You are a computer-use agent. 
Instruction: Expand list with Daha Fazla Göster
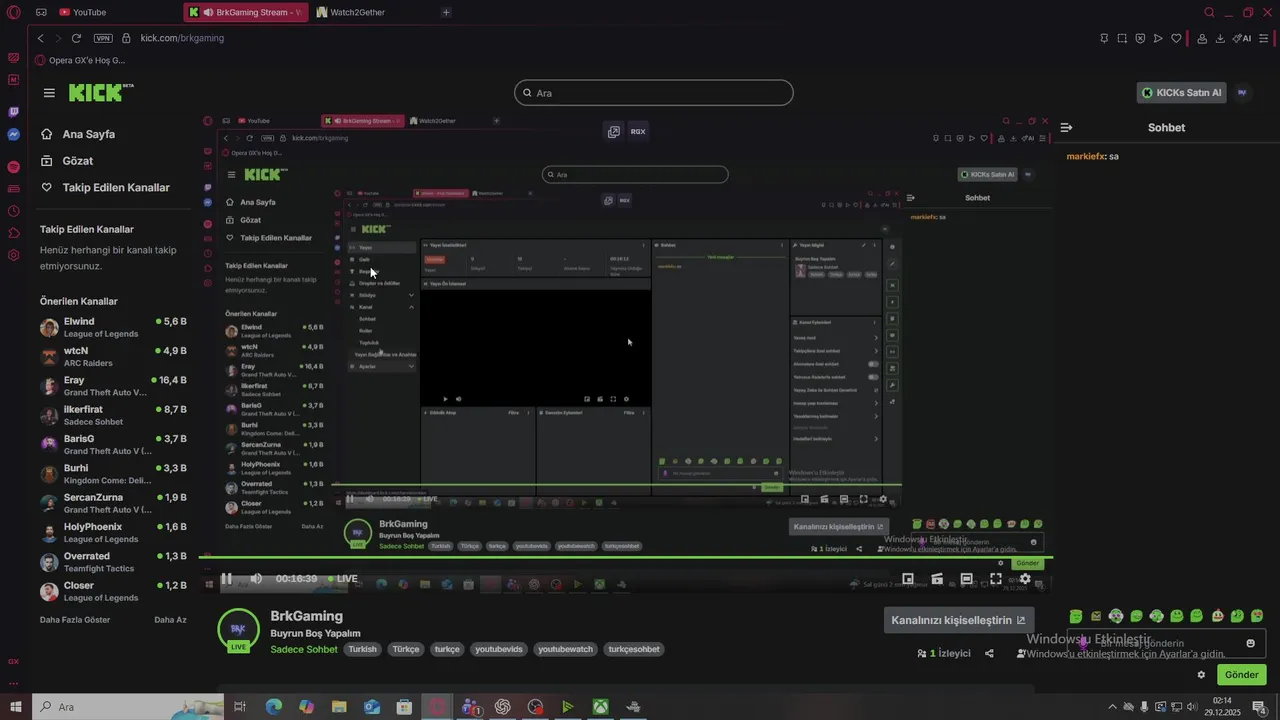pyautogui.click(x=75, y=620)
